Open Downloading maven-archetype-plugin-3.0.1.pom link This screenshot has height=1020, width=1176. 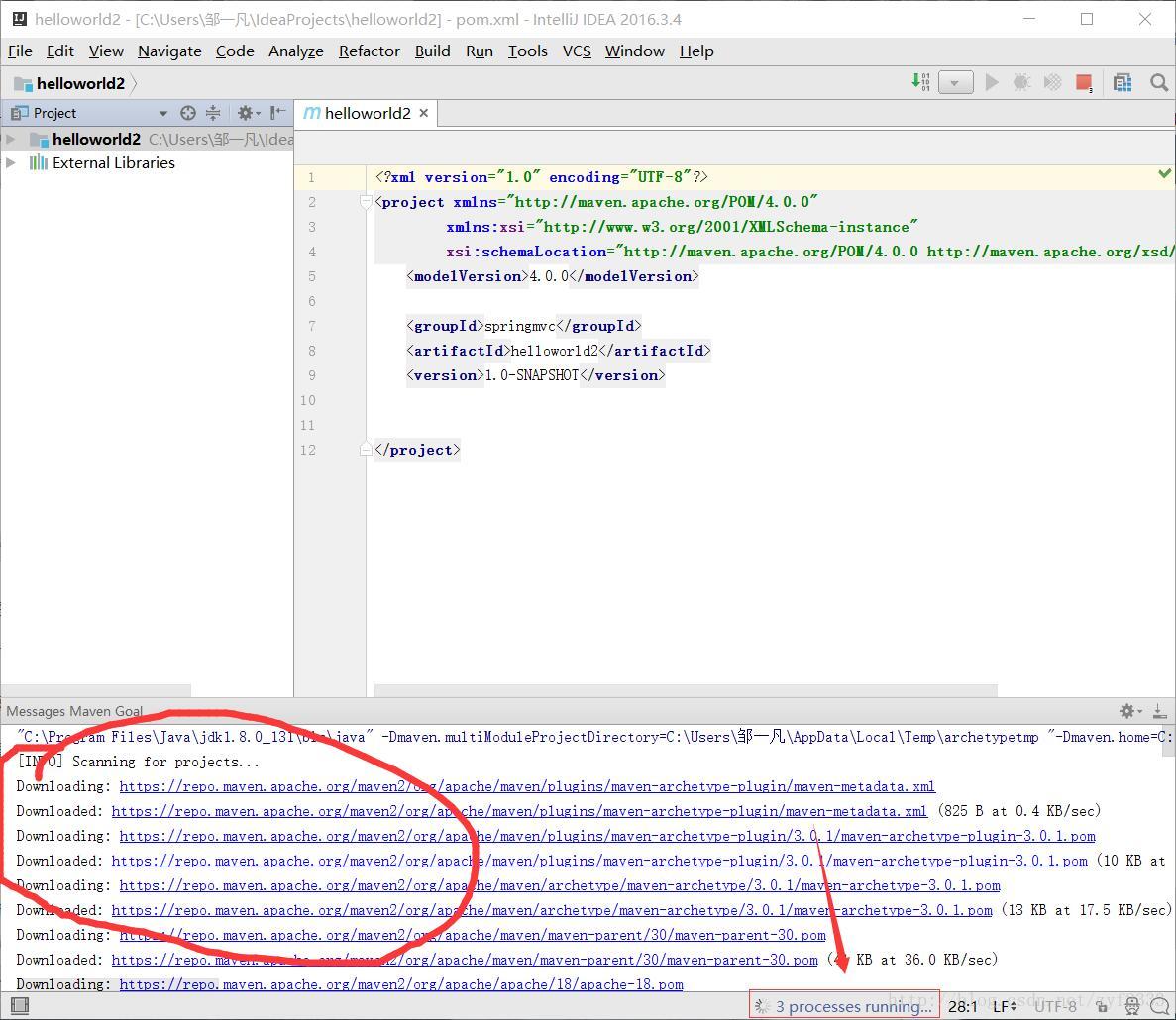(x=607, y=836)
